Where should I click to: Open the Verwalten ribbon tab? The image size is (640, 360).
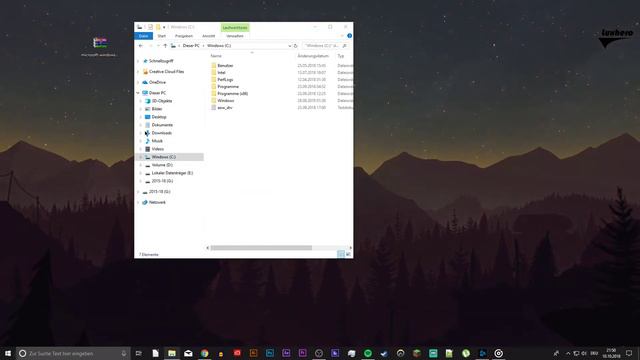pos(235,36)
